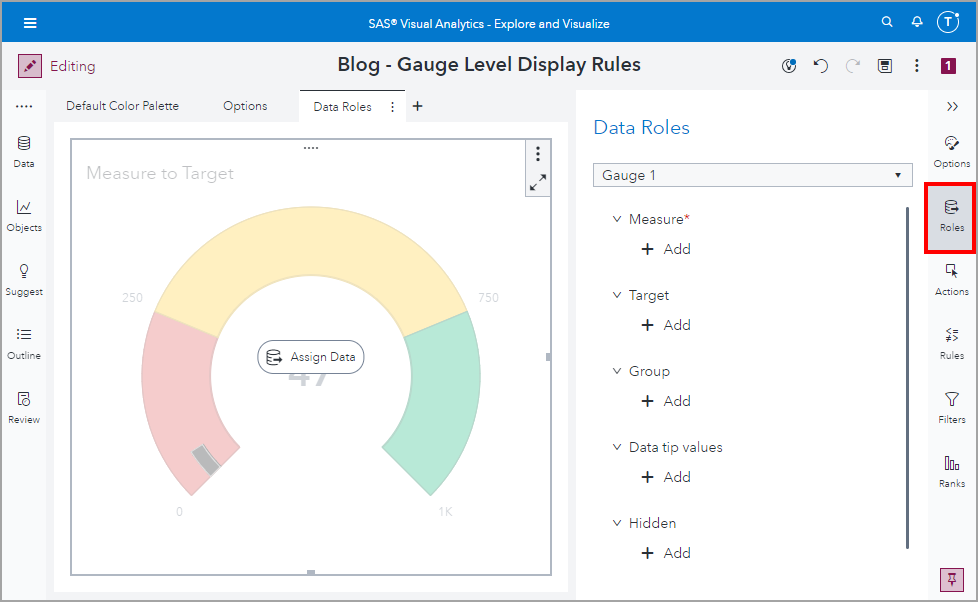Image resolution: width=978 pixels, height=602 pixels.
Task: Collapse the right panel with double chevrons
Action: pyautogui.click(x=952, y=106)
